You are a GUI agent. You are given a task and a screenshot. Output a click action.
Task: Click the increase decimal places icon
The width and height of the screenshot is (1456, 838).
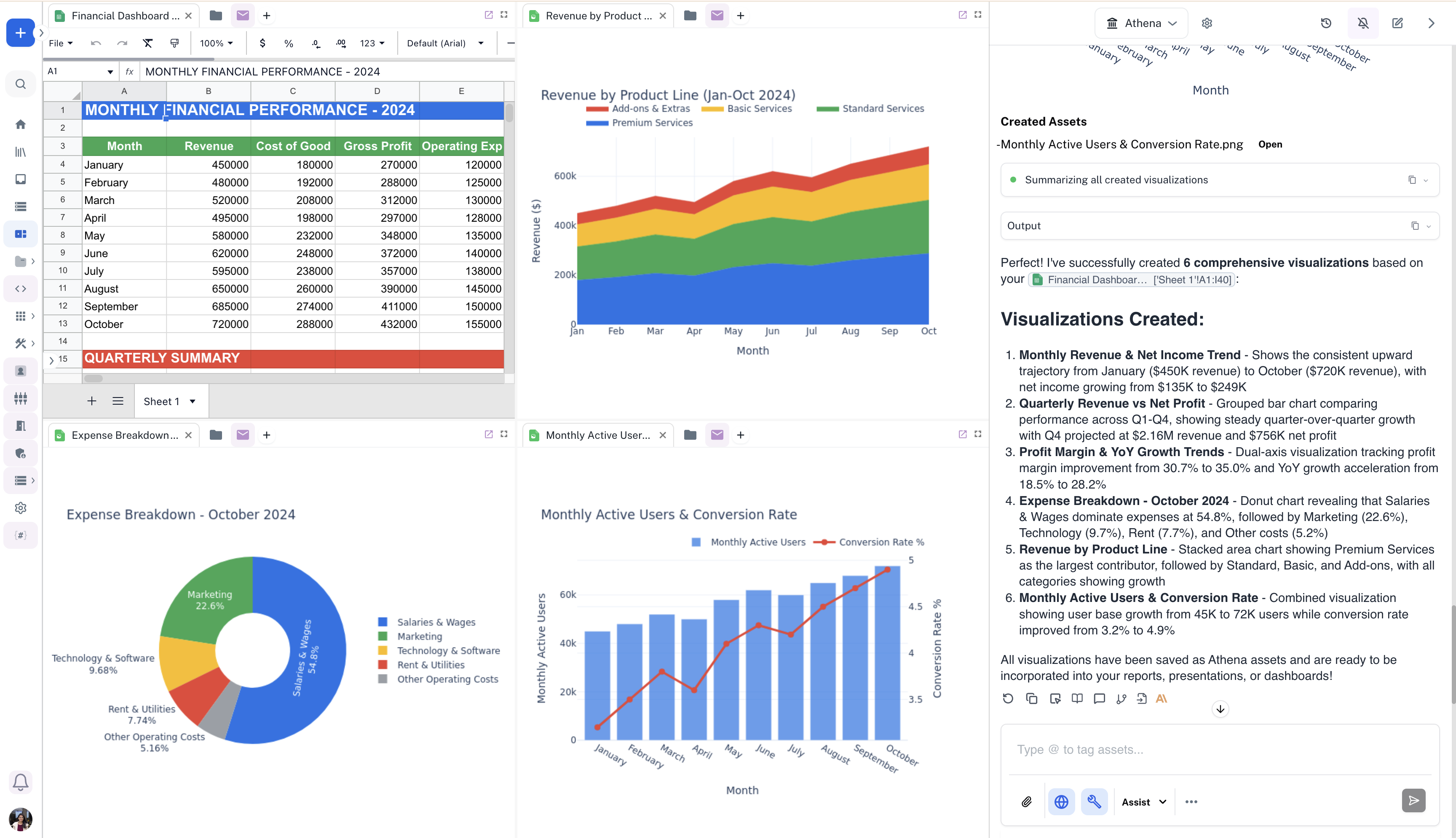click(341, 43)
